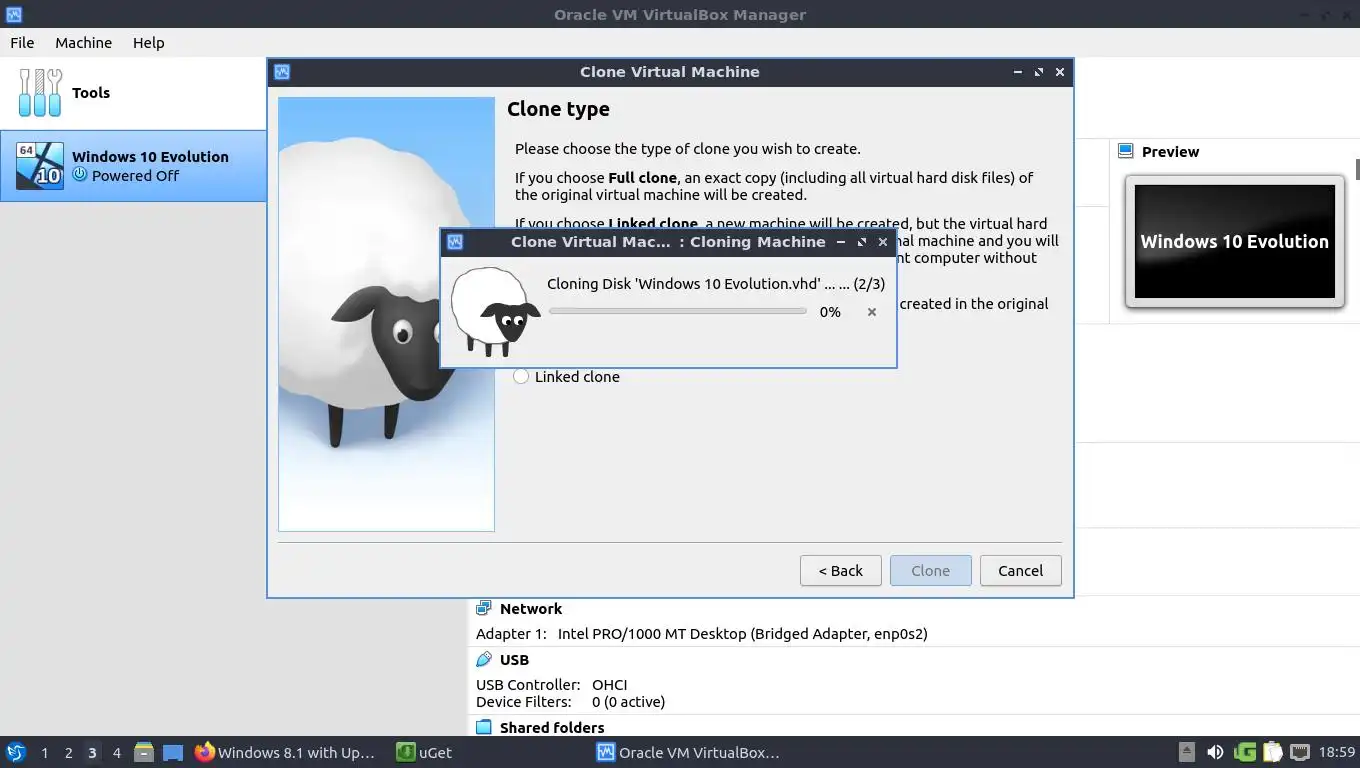Image resolution: width=1360 pixels, height=768 pixels.
Task: Switch to the uGet taskbar task
Action: (425, 752)
